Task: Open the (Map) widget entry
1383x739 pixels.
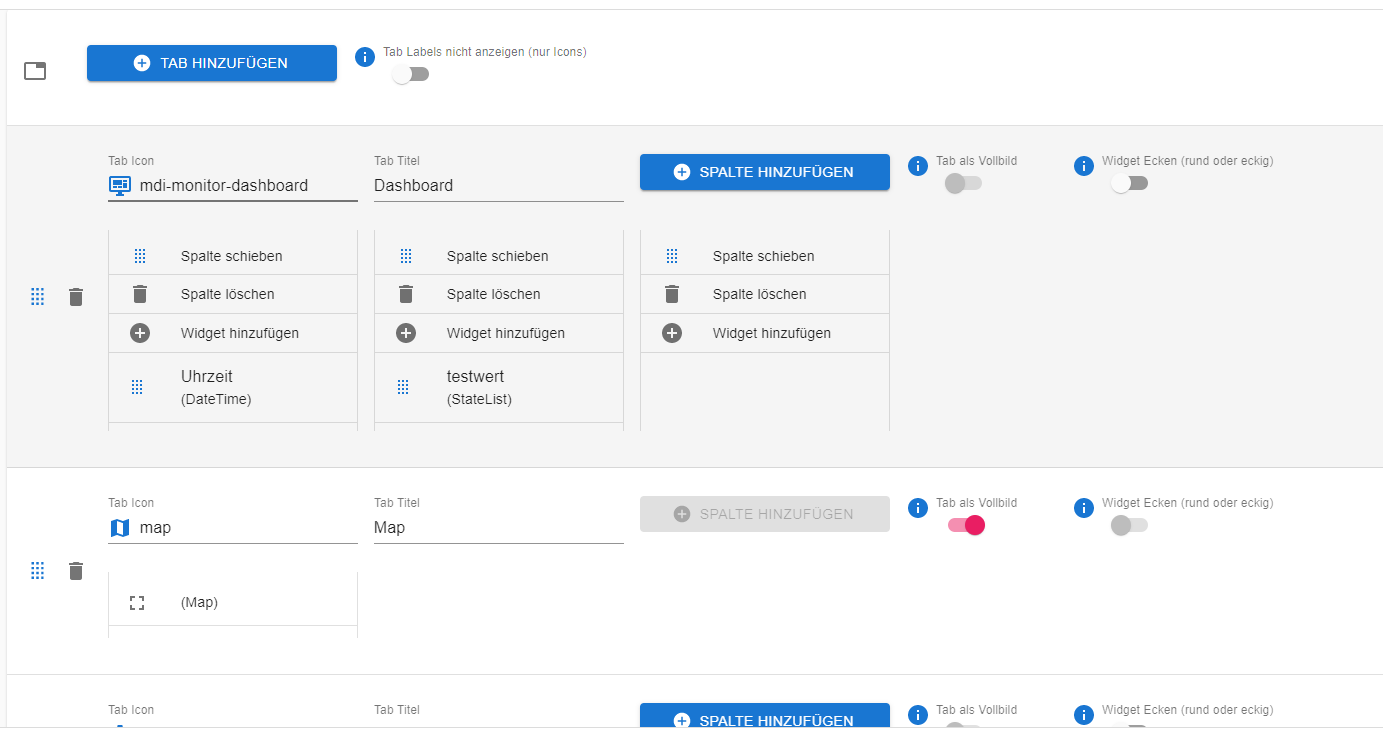Action: click(x=233, y=602)
